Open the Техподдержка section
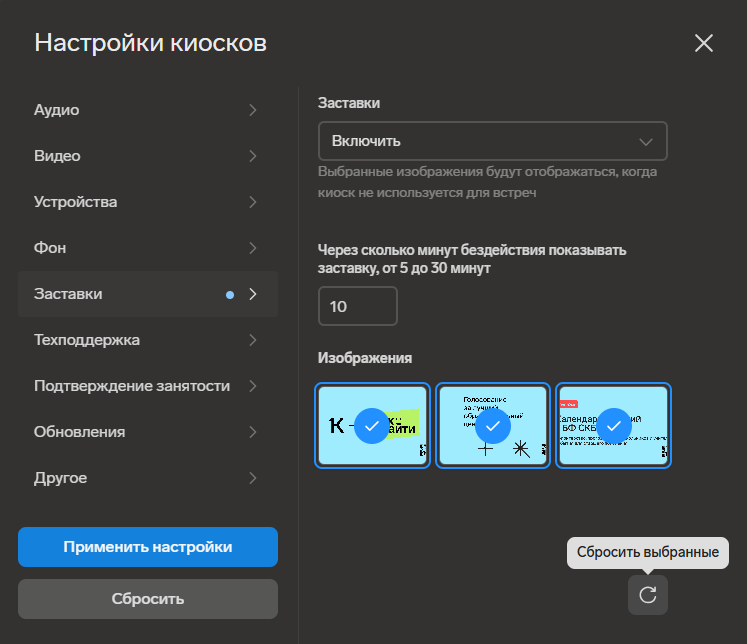This screenshot has width=747, height=644. (87, 340)
